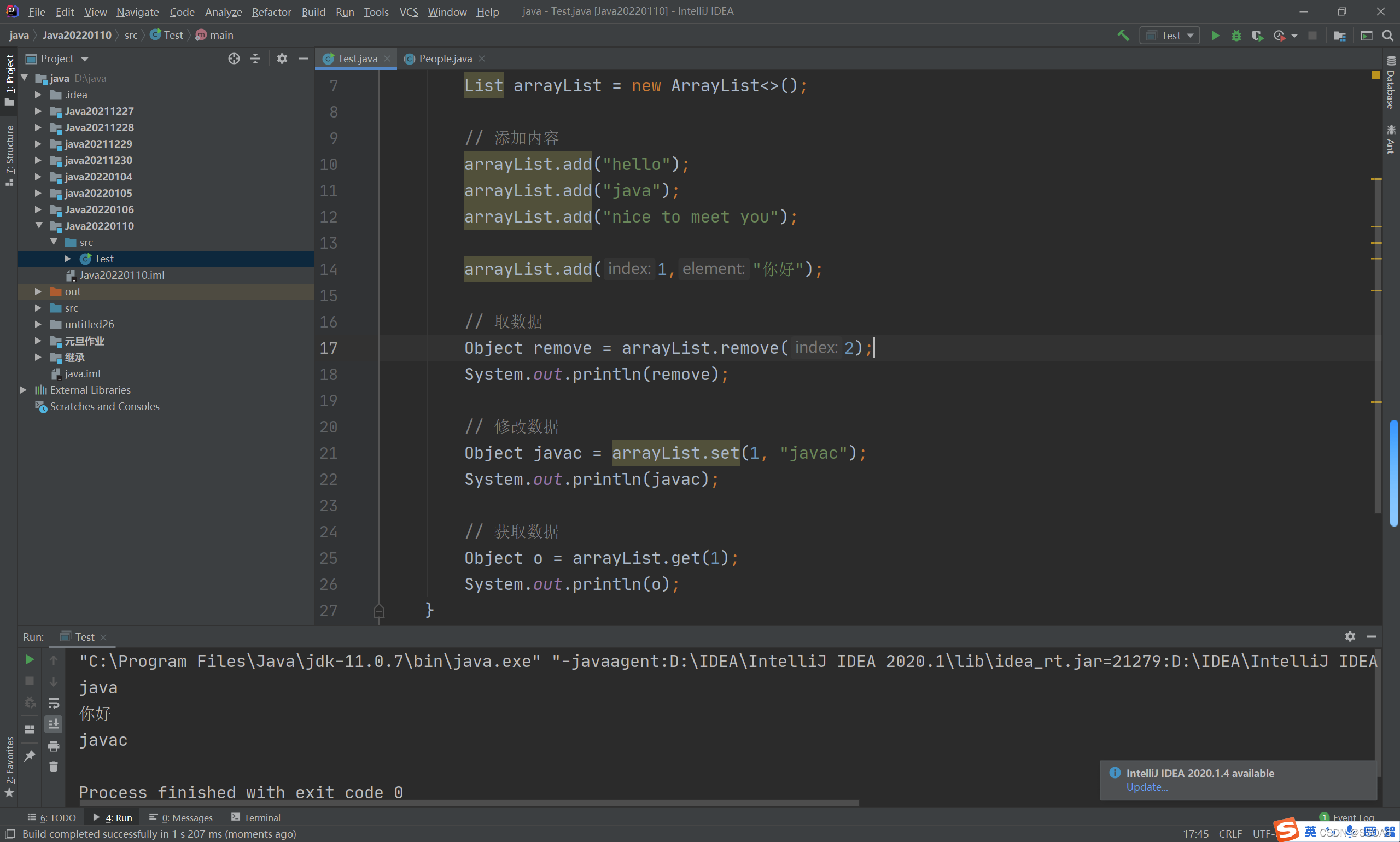Open the File menu

36,11
